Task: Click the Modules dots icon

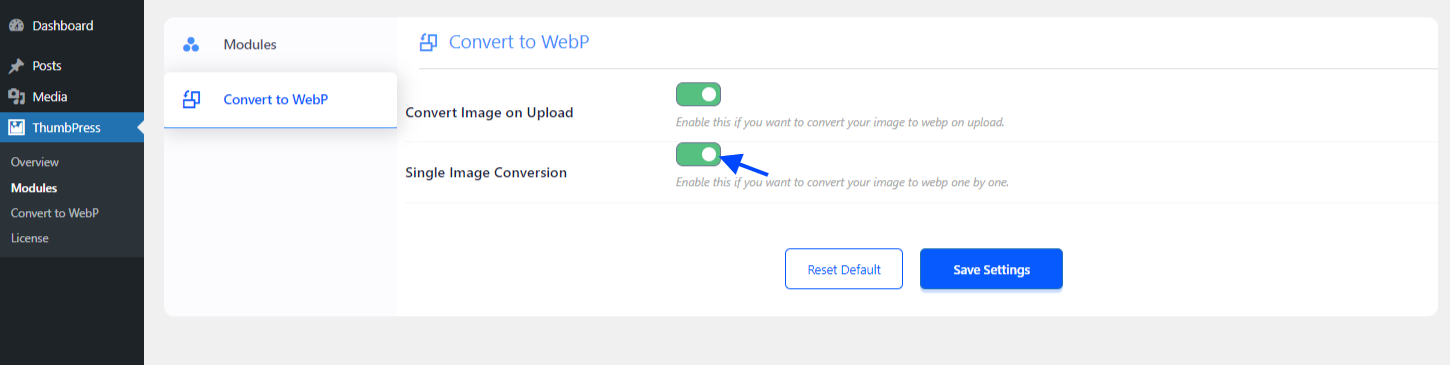Action: click(x=191, y=45)
